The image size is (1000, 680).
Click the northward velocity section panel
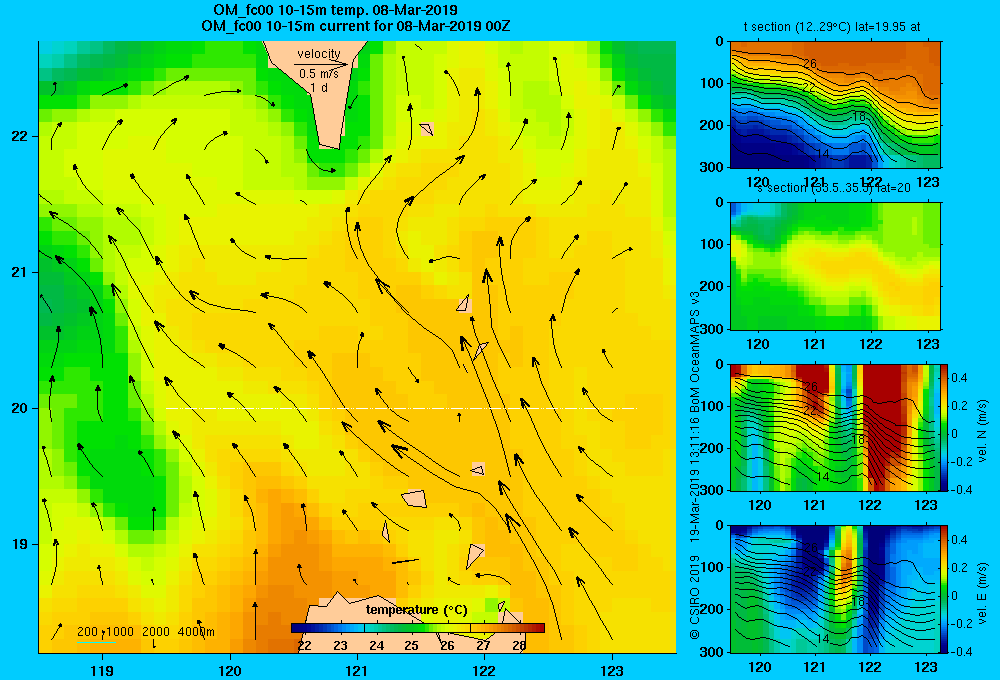tap(835, 427)
